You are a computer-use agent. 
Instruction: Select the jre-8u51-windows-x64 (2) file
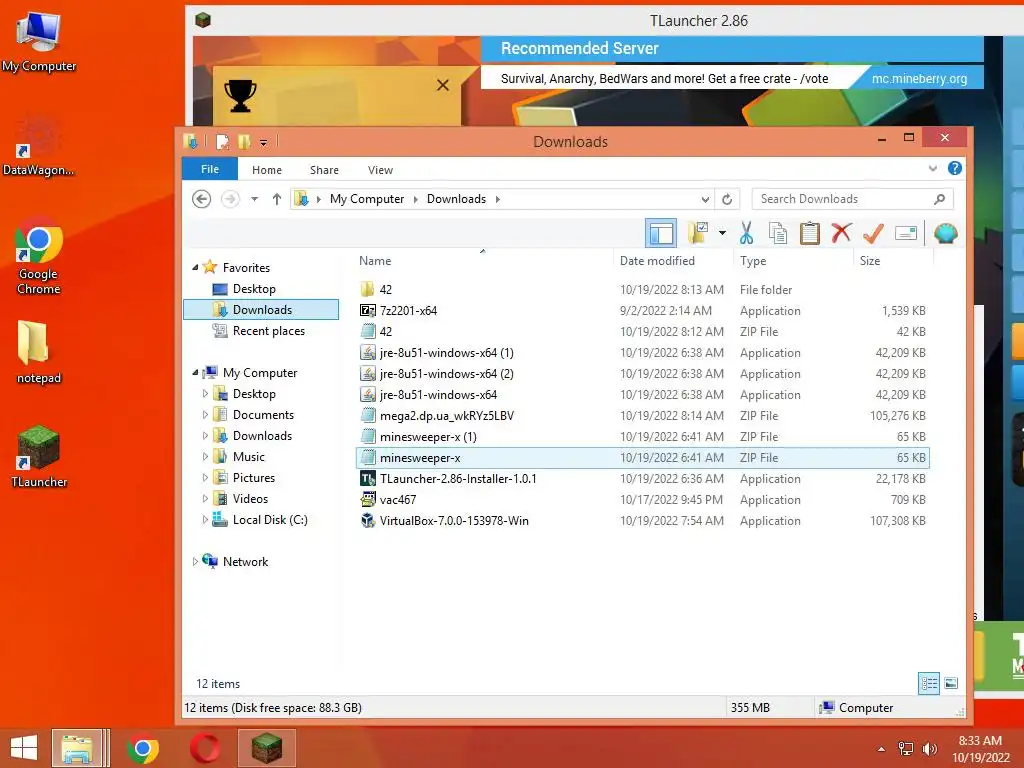coord(643,374)
